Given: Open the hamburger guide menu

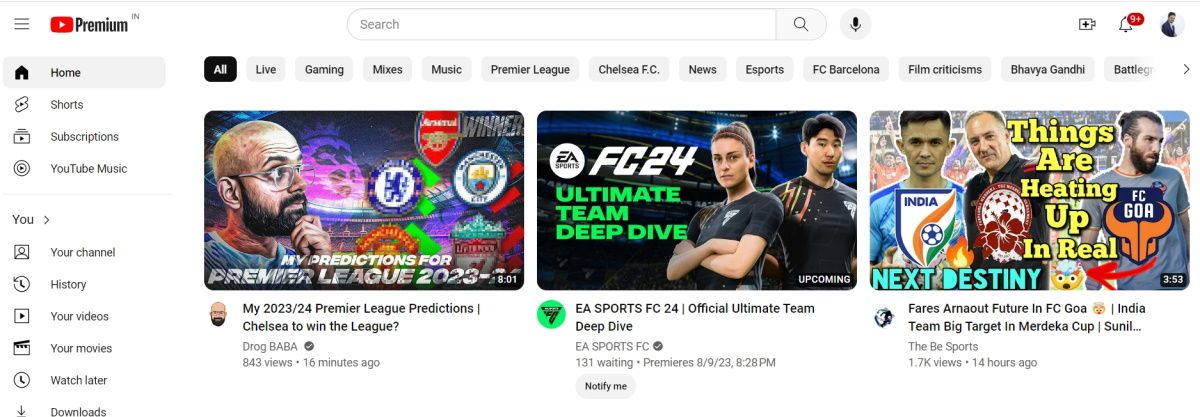Looking at the screenshot, I should click(22, 24).
